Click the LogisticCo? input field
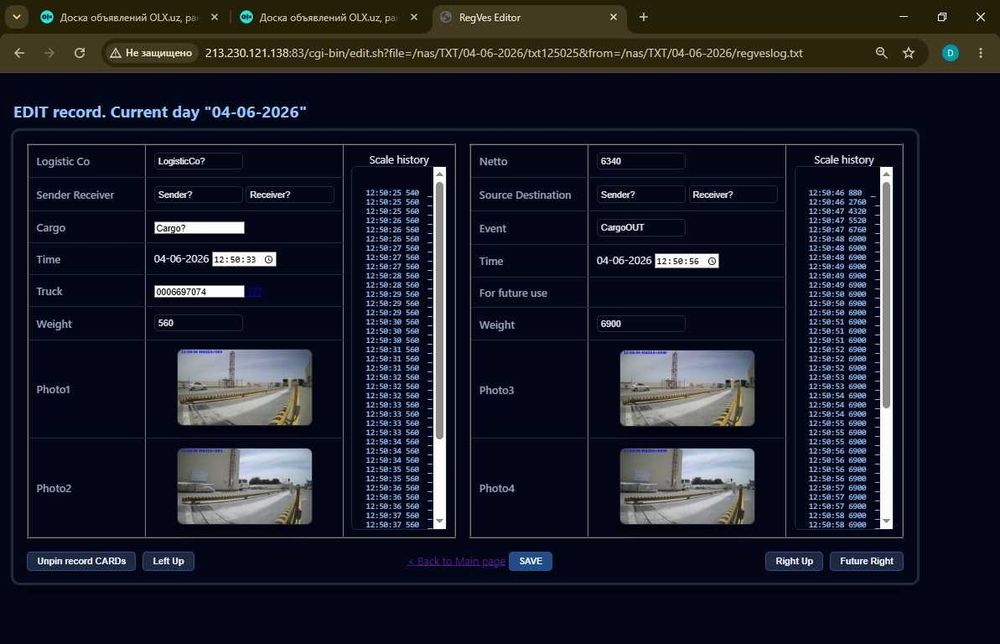 (x=198, y=161)
